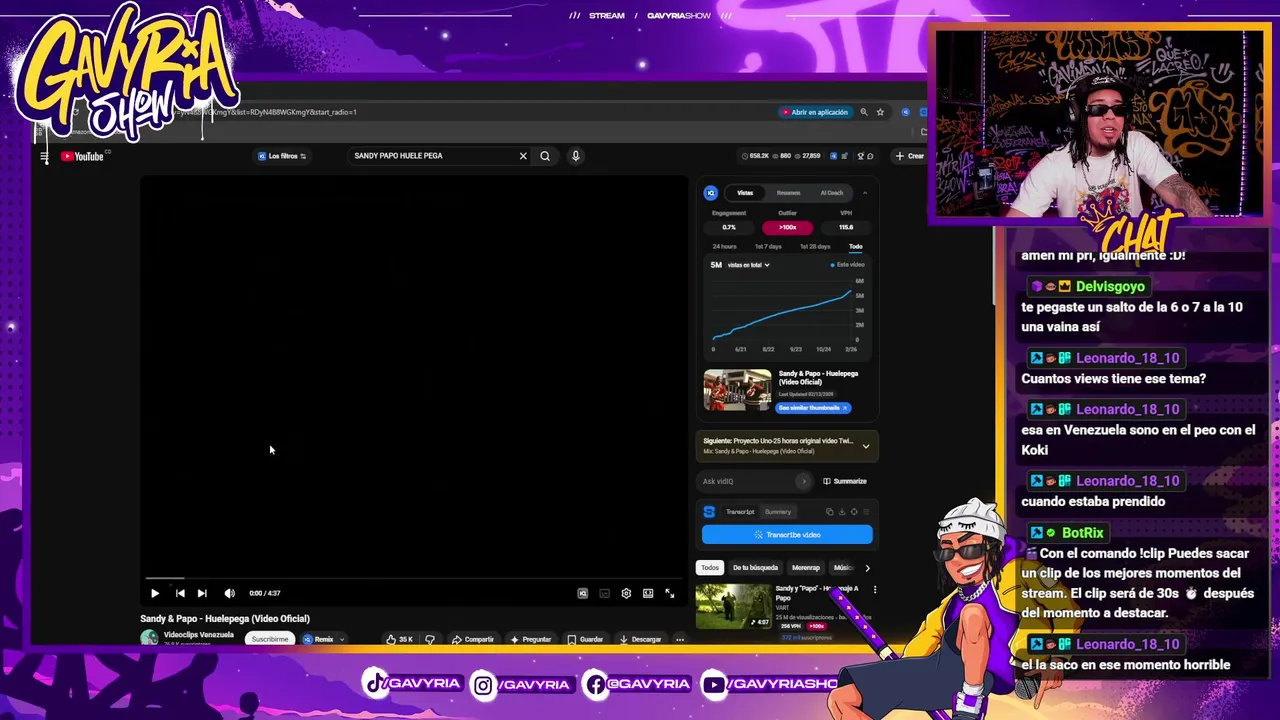This screenshot has width=1280, height=720.
Task: Bookmark the page with the star icon
Action: (x=880, y=112)
